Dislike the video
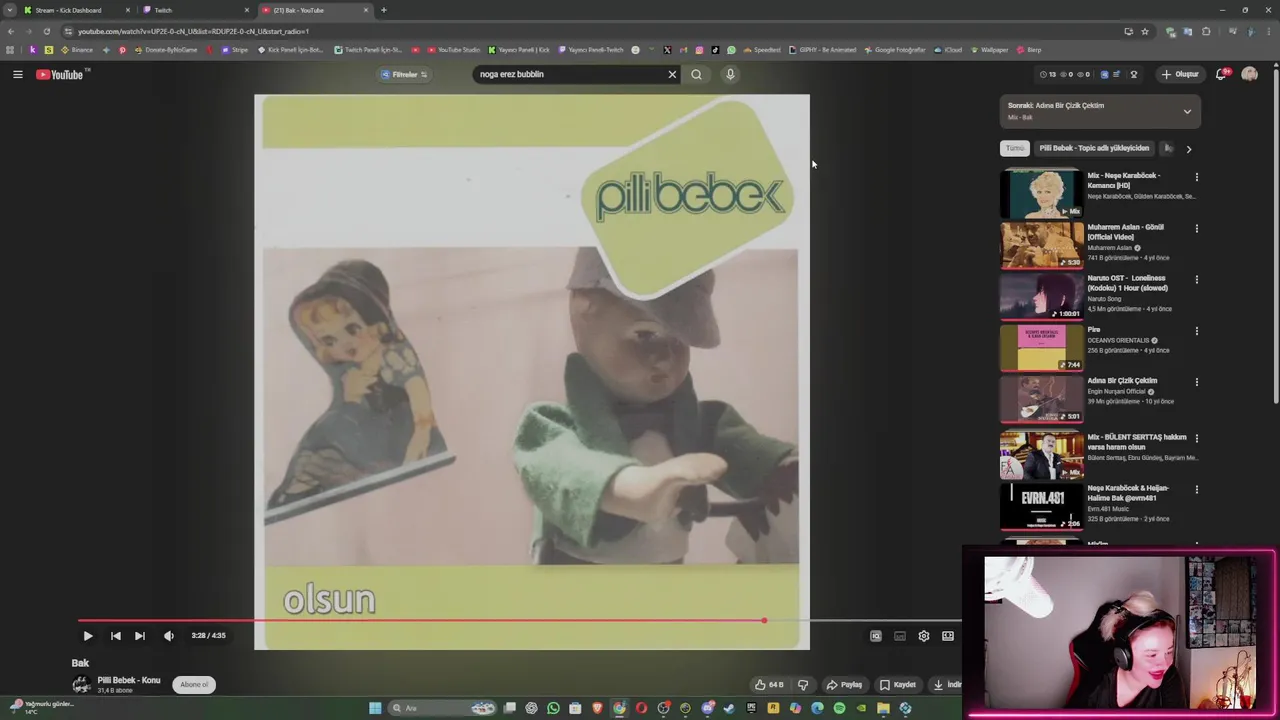The width and height of the screenshot is (1280, 720). pos(803,685)
